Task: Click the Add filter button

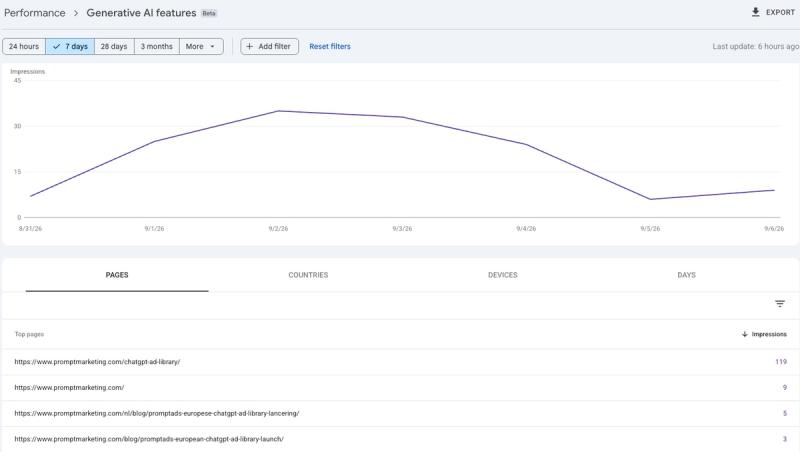Action: point(269,46)
